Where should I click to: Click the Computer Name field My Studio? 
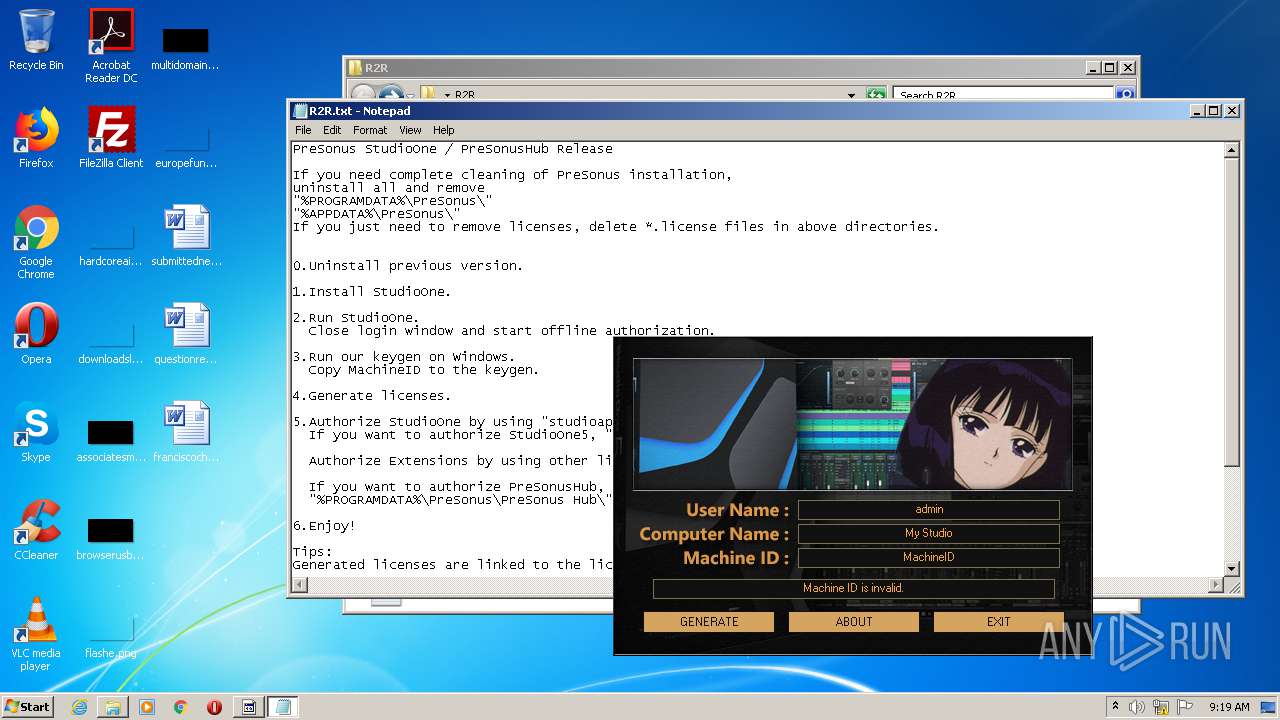click(929, 534)
